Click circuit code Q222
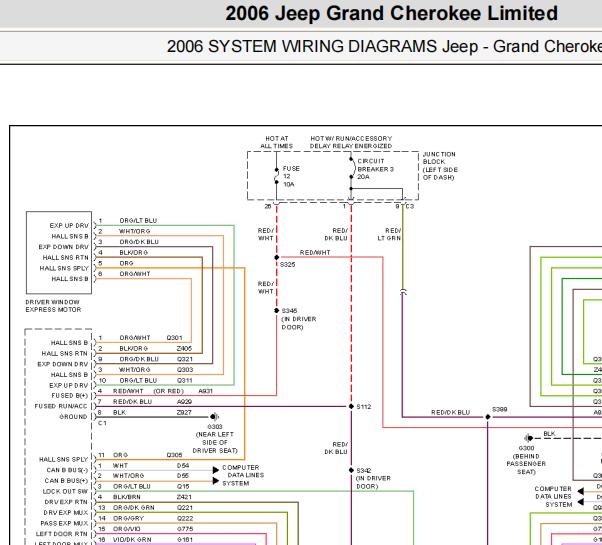This screenshot has height=545, width=602. pos(185,519)
